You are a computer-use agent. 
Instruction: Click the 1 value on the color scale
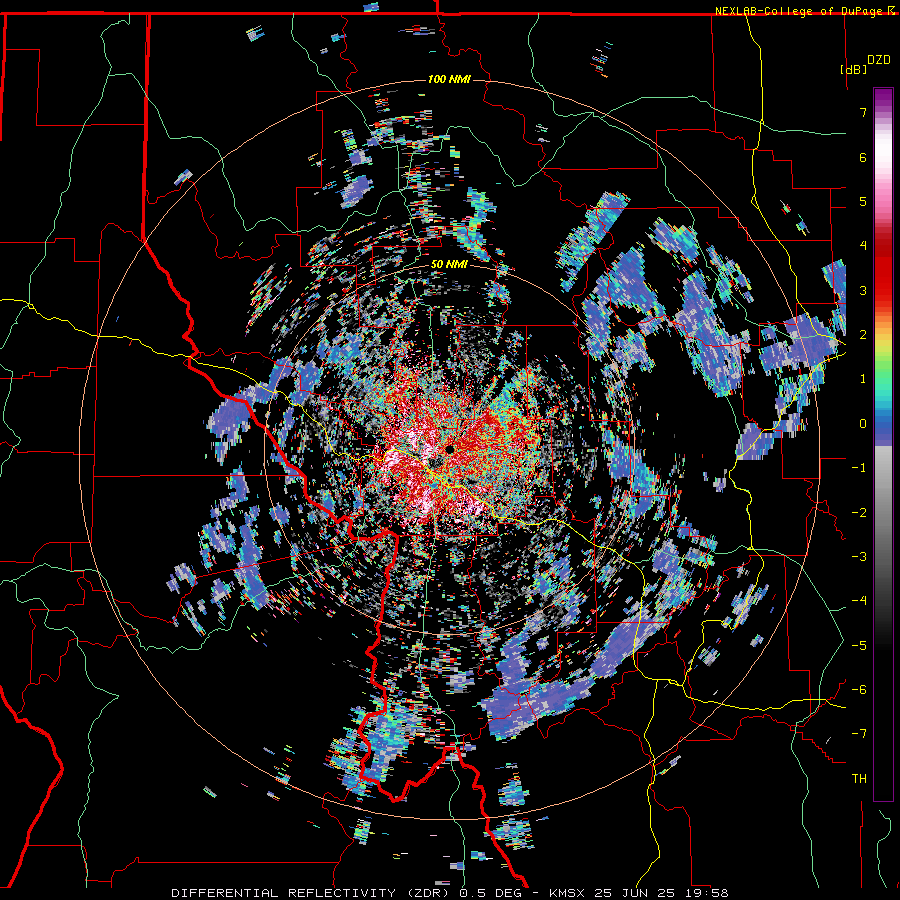863,379
